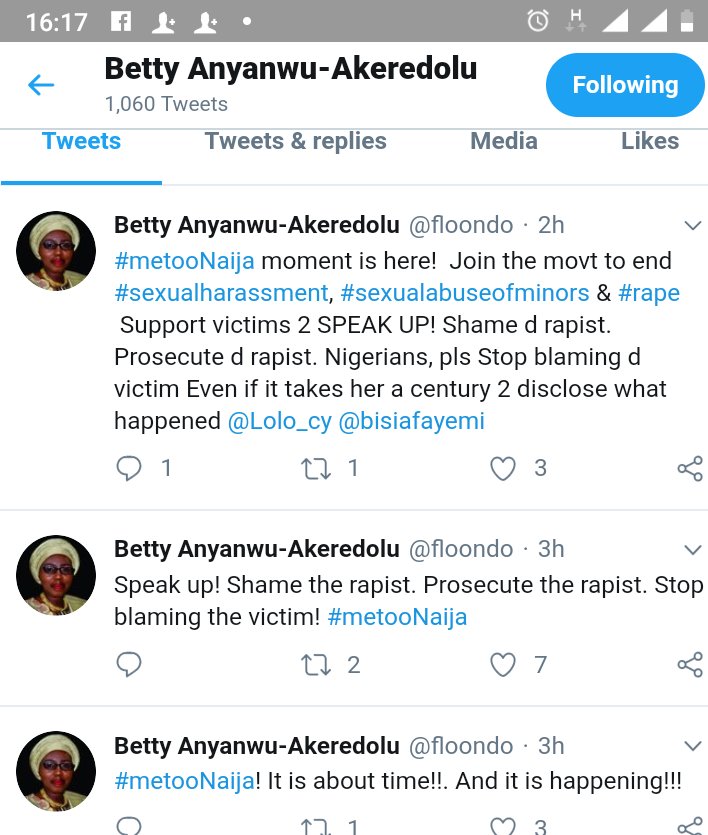This screenshot has width=708, height=835.
Task: Like the tweet with 7 likes
Action: 503,664
